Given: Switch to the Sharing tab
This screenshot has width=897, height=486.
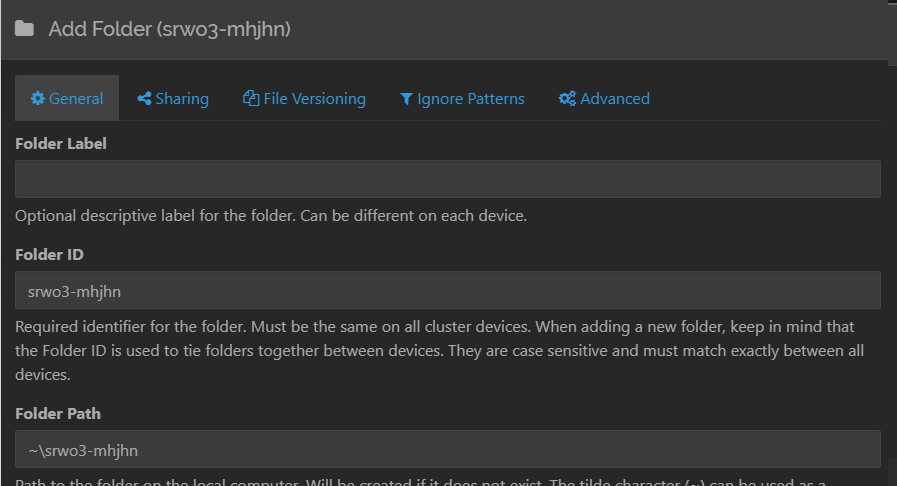Looking at the screenshot, I should pyautogui.click(x=182, y=98).
